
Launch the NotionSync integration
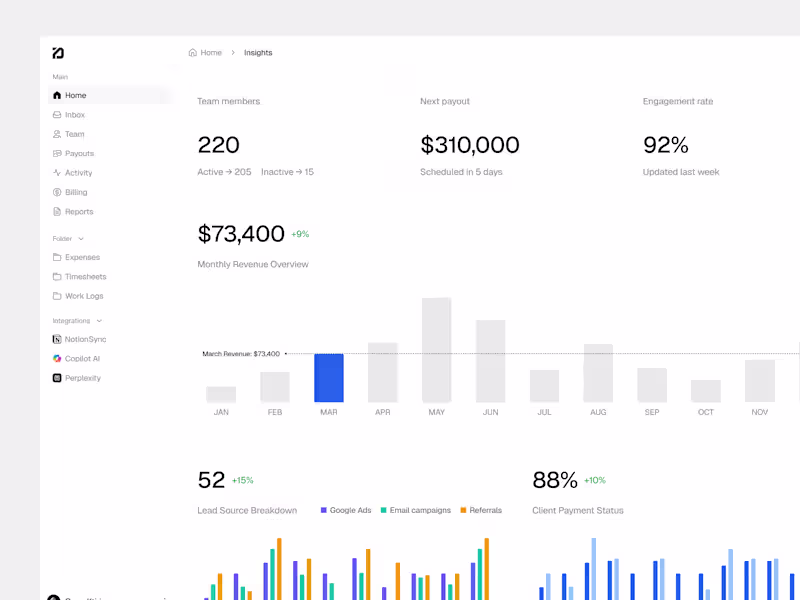[x=83, y=339]
